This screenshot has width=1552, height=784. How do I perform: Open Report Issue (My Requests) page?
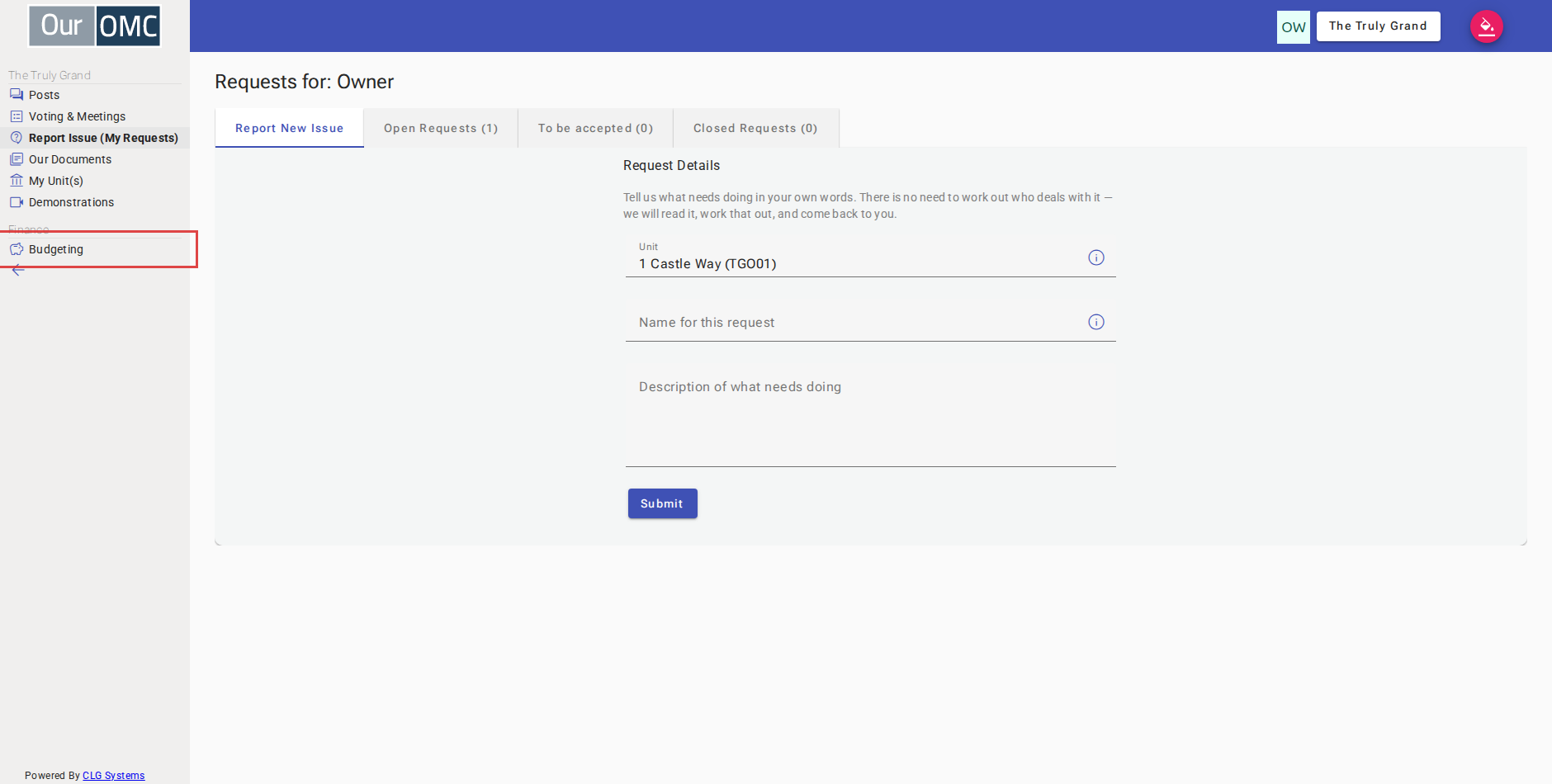pyautogui.click(x=95, y=138)
